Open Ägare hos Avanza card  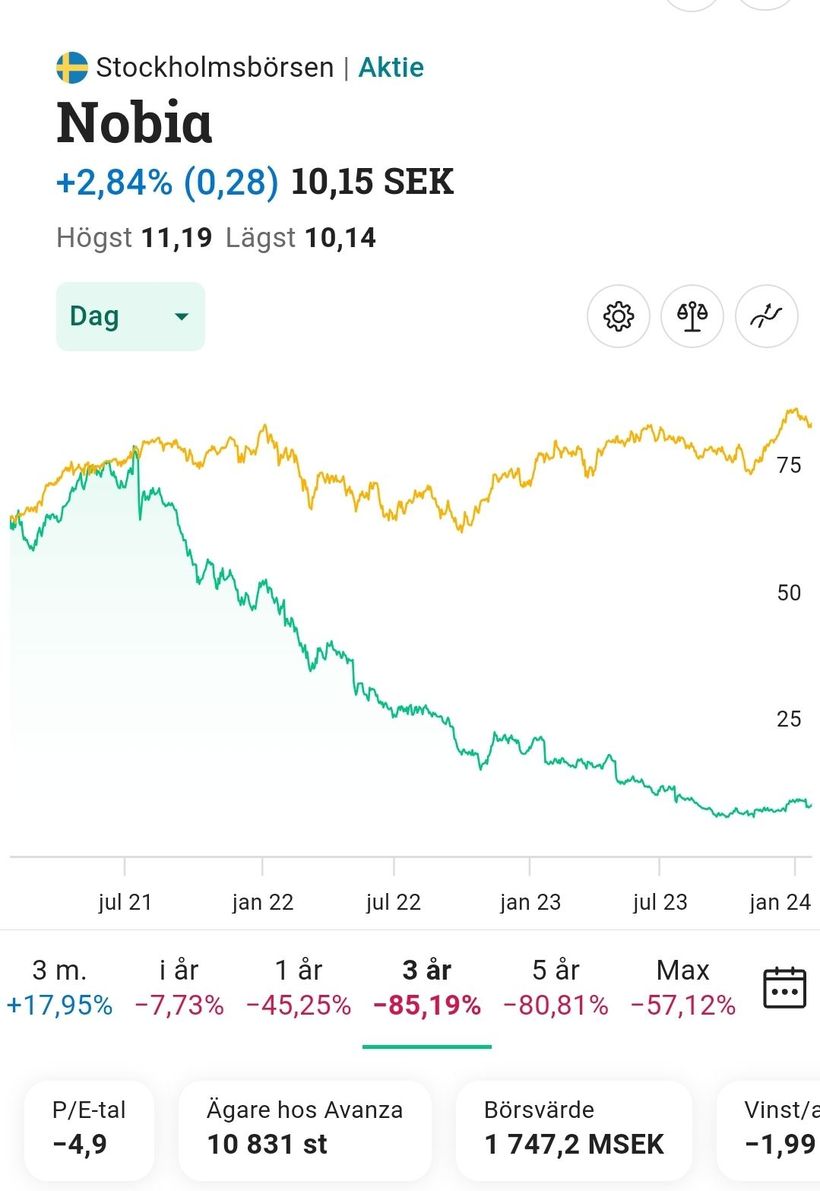click(x=305, y=1130)
